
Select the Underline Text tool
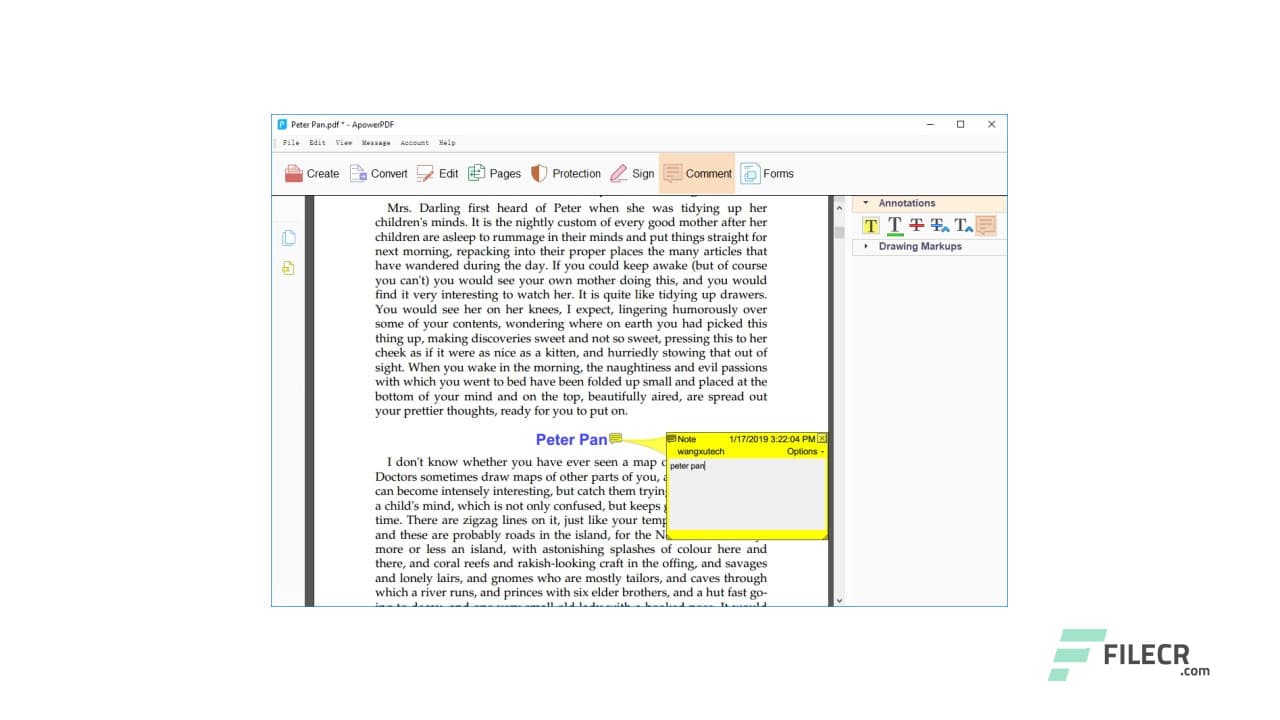[894, 225]
